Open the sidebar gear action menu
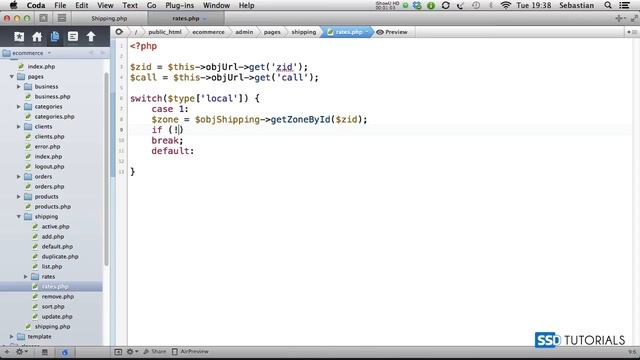This screenshot has height=360, width=640. (x=21, y=351)
